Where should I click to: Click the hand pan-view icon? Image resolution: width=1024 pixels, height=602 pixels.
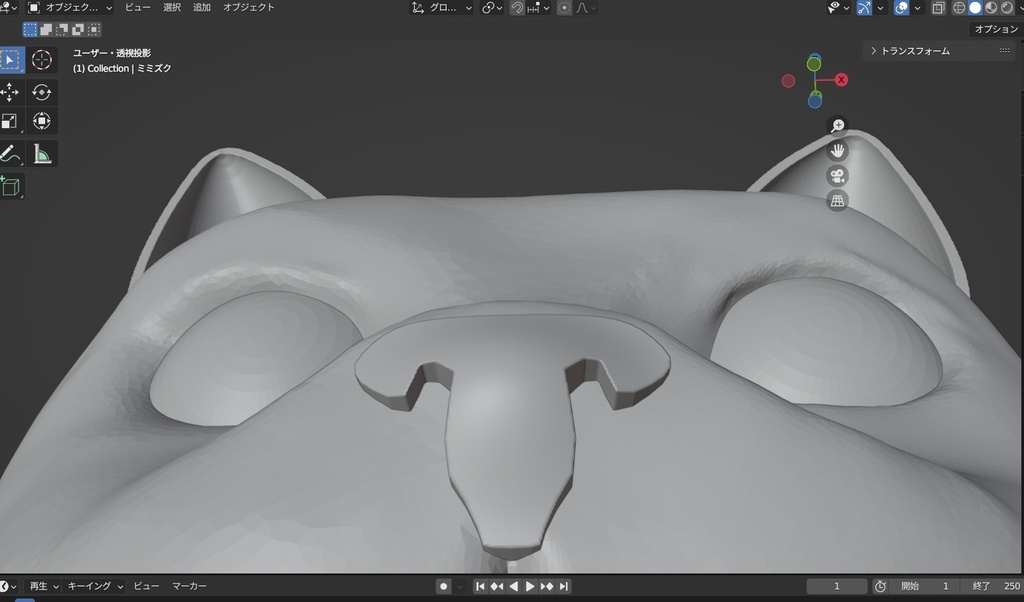[x=837, y=151]
